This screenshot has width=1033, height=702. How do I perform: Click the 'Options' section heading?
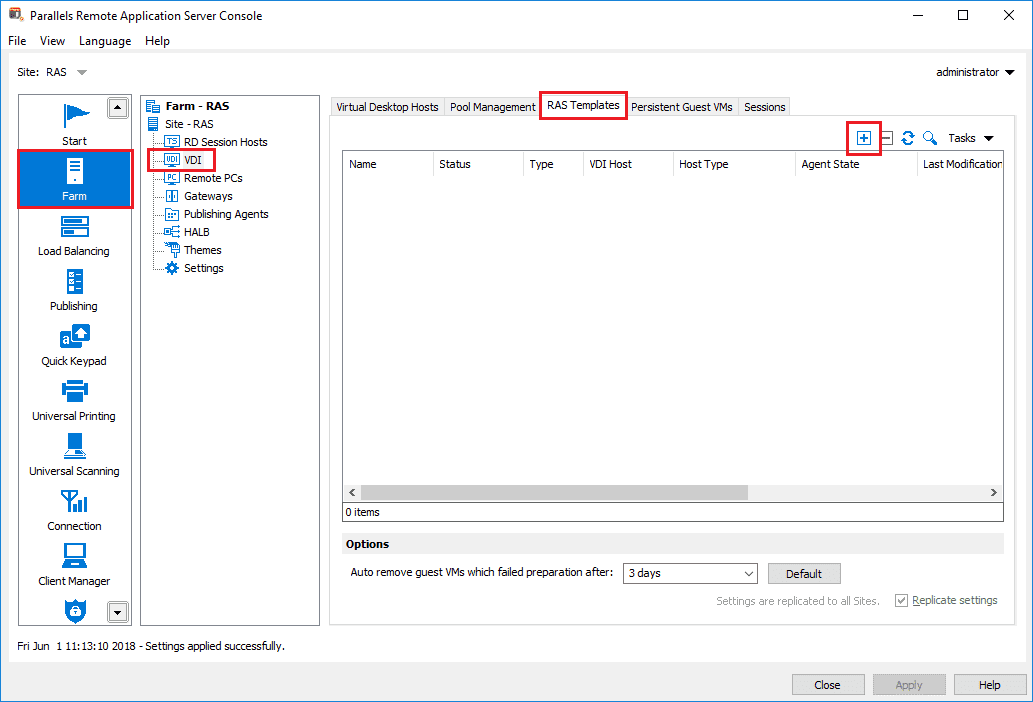click(x=367, y=544)
